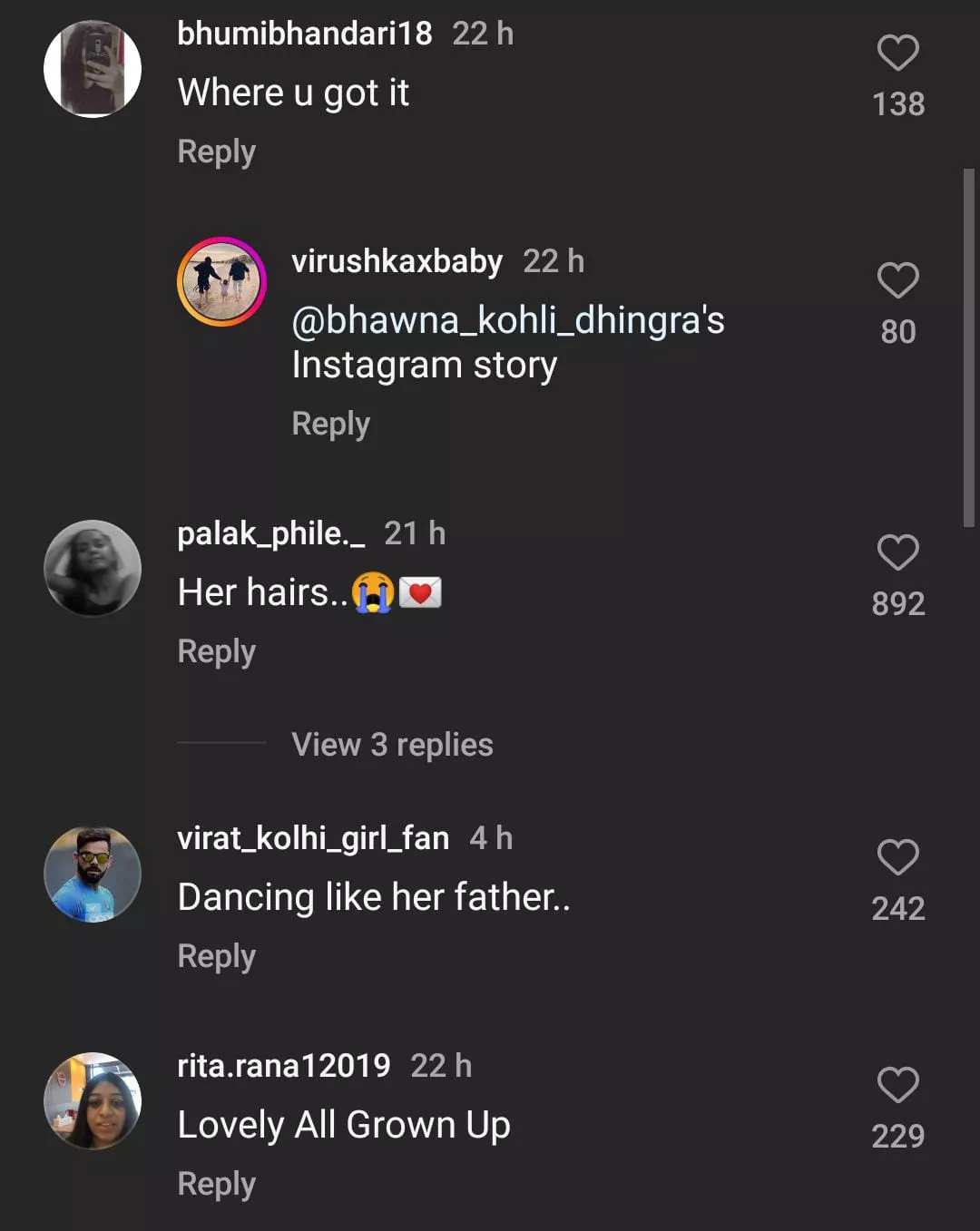The image size is (980, 1231).
Task: Like bhumibhandari18's comment with the heart
Action: click(897, 54)
